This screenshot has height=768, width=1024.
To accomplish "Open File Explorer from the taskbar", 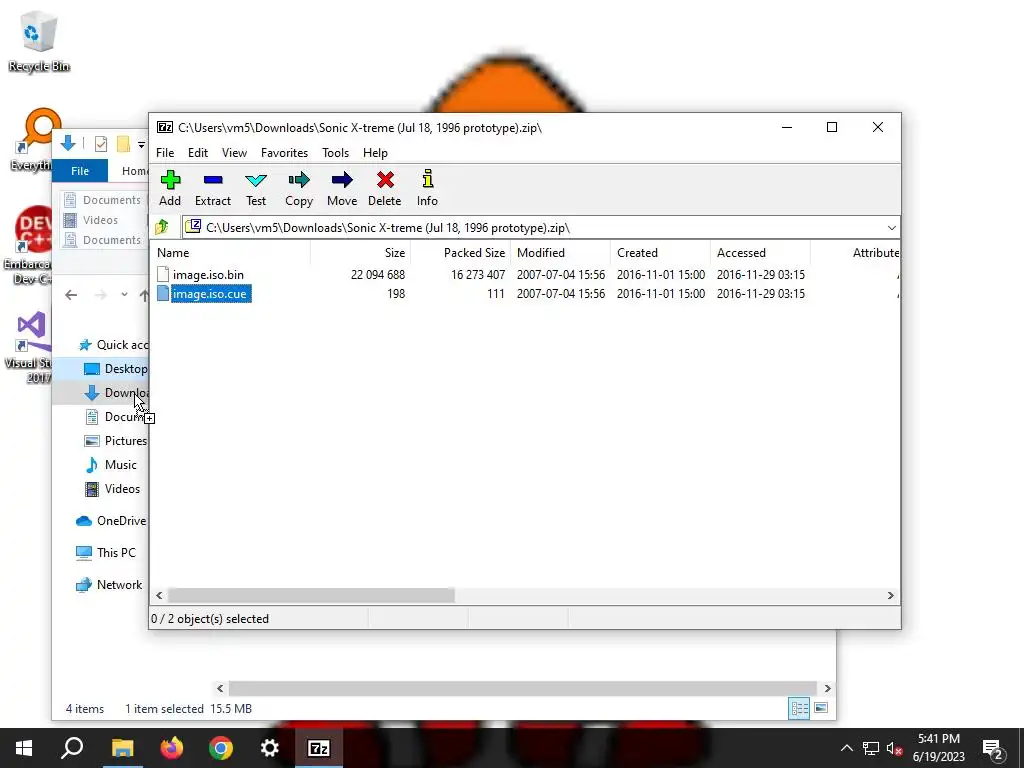I will (122, 748).
